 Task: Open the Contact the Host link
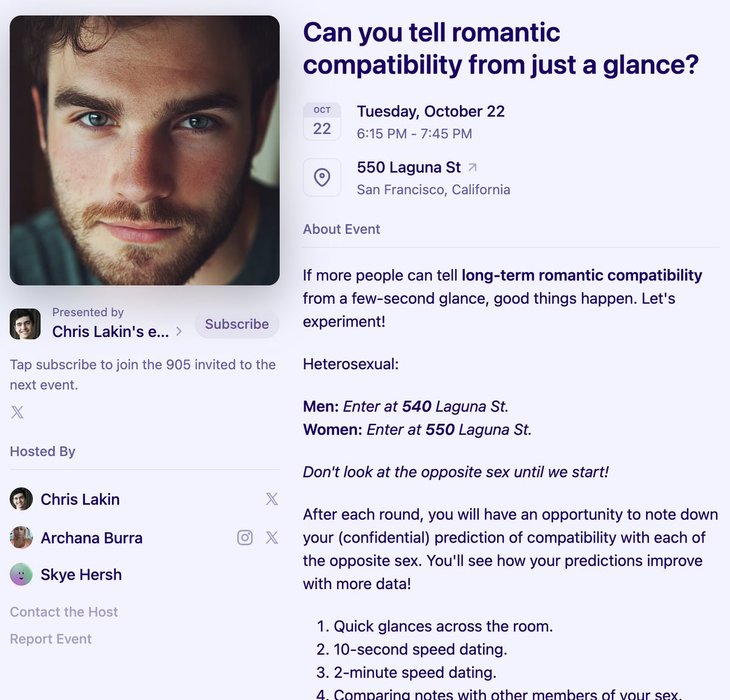pos(64,612)
